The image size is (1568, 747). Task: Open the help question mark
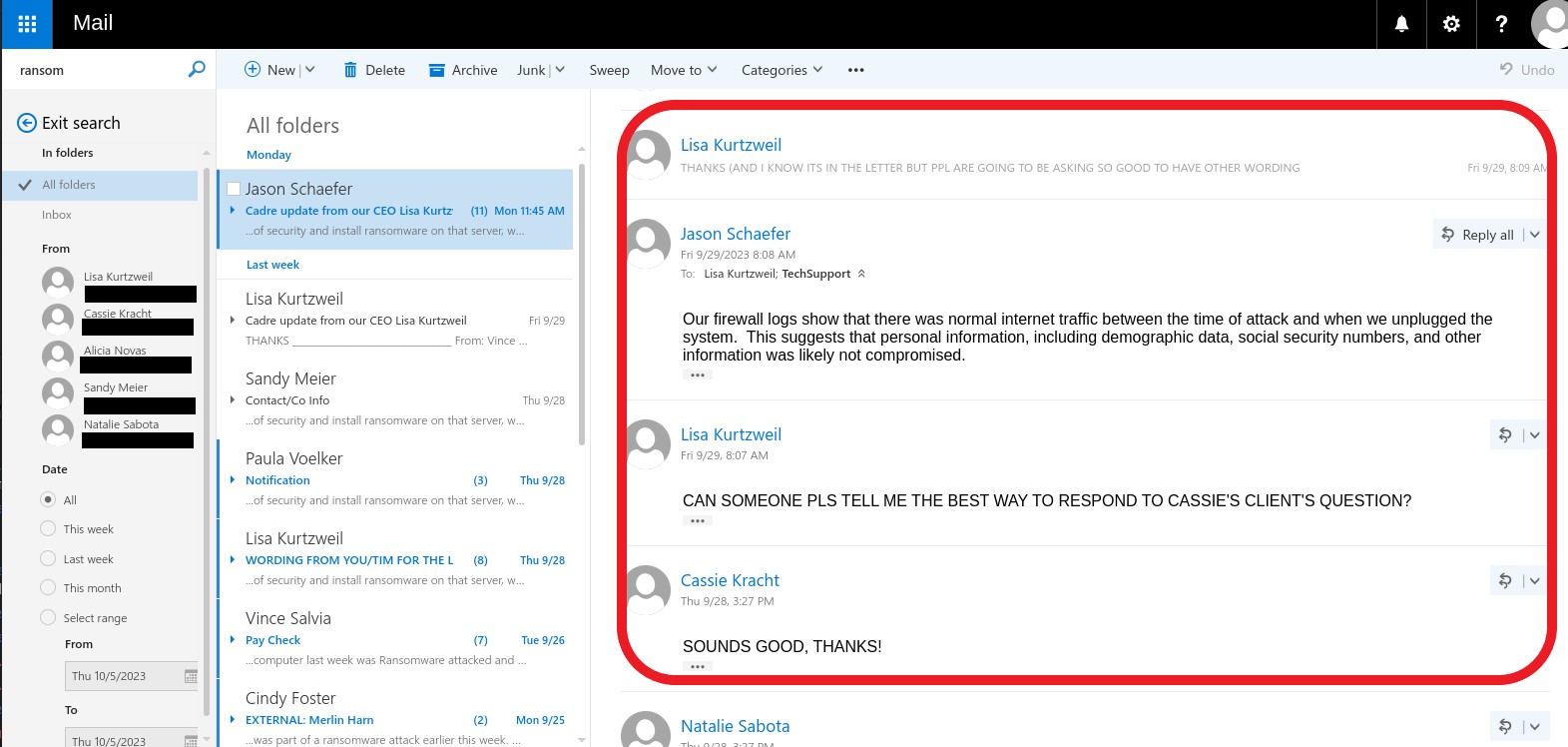pos(1501,24)
